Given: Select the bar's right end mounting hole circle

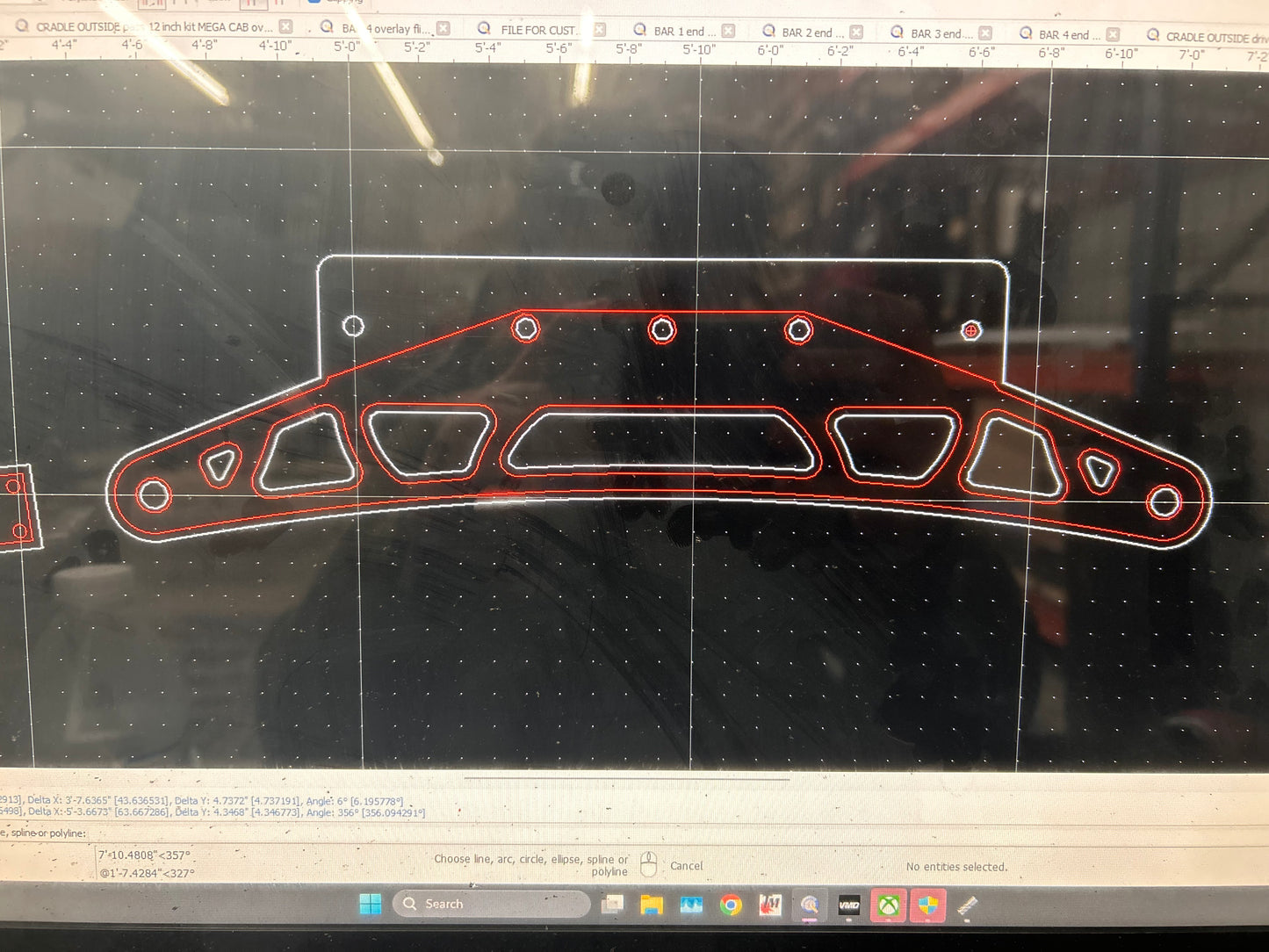Looking at the screenshot, I should point(1164,502).
